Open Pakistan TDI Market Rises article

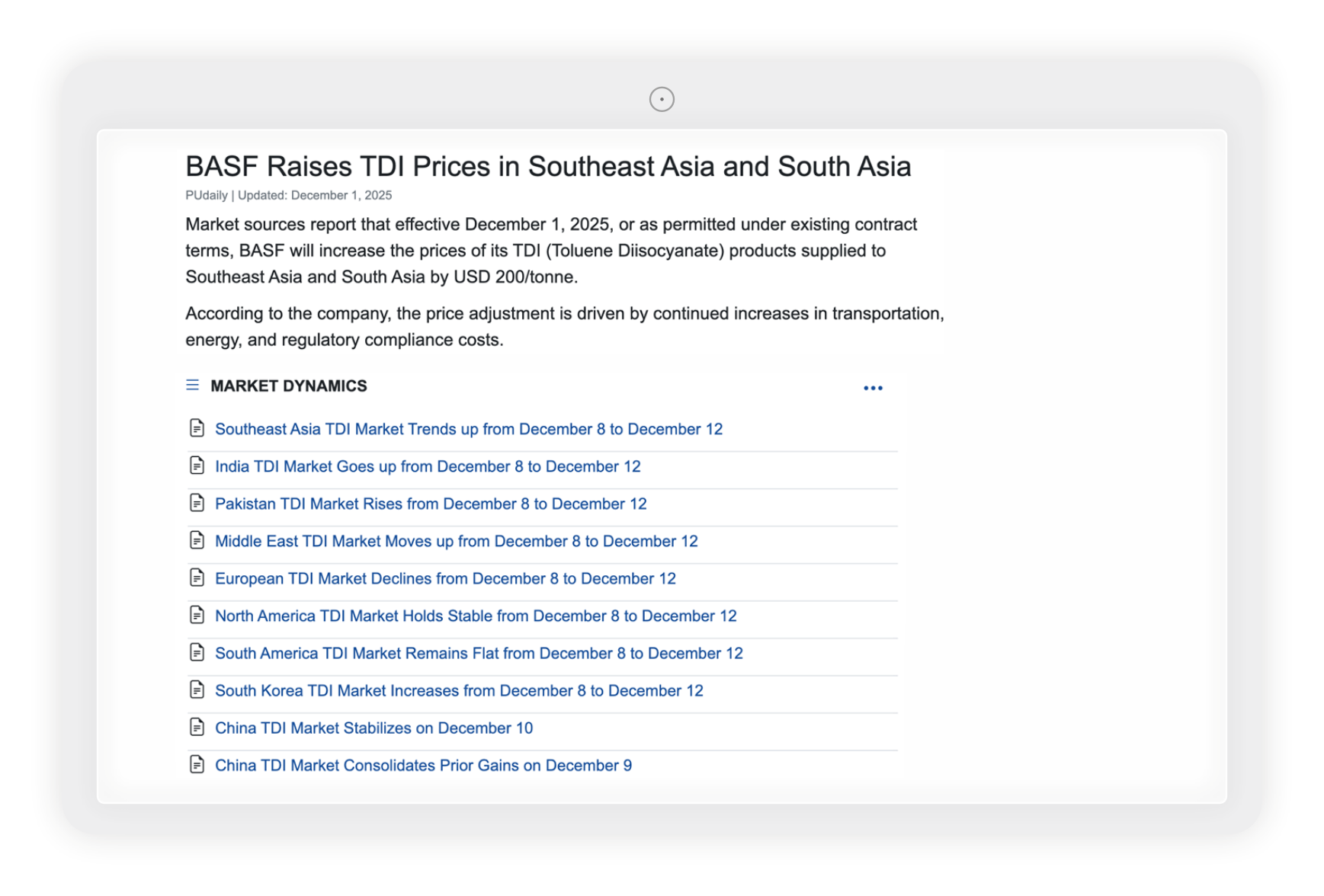pos(431,504)
